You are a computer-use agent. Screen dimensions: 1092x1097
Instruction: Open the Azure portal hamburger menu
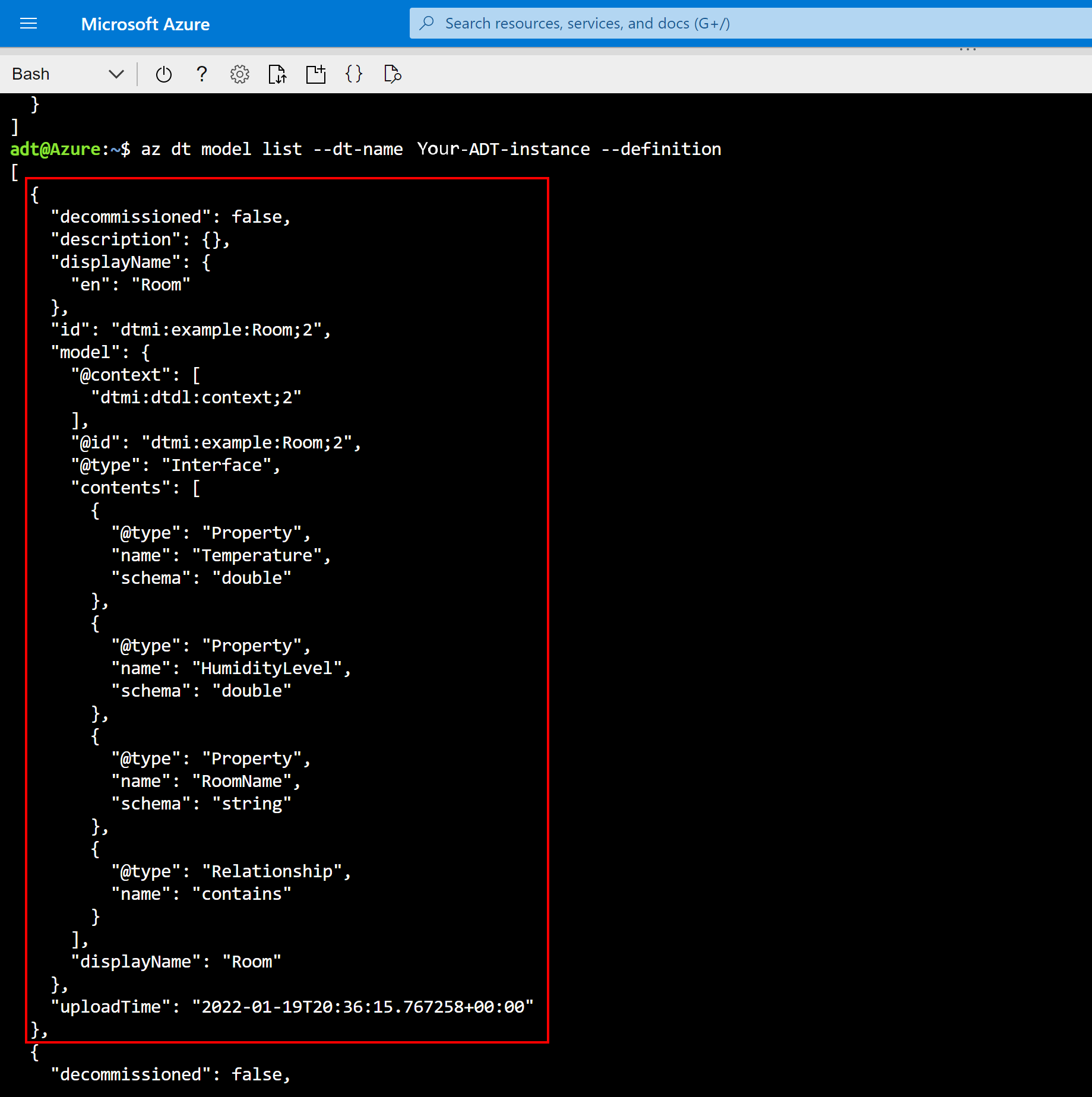pyautogui.click(x=29, y=24)
